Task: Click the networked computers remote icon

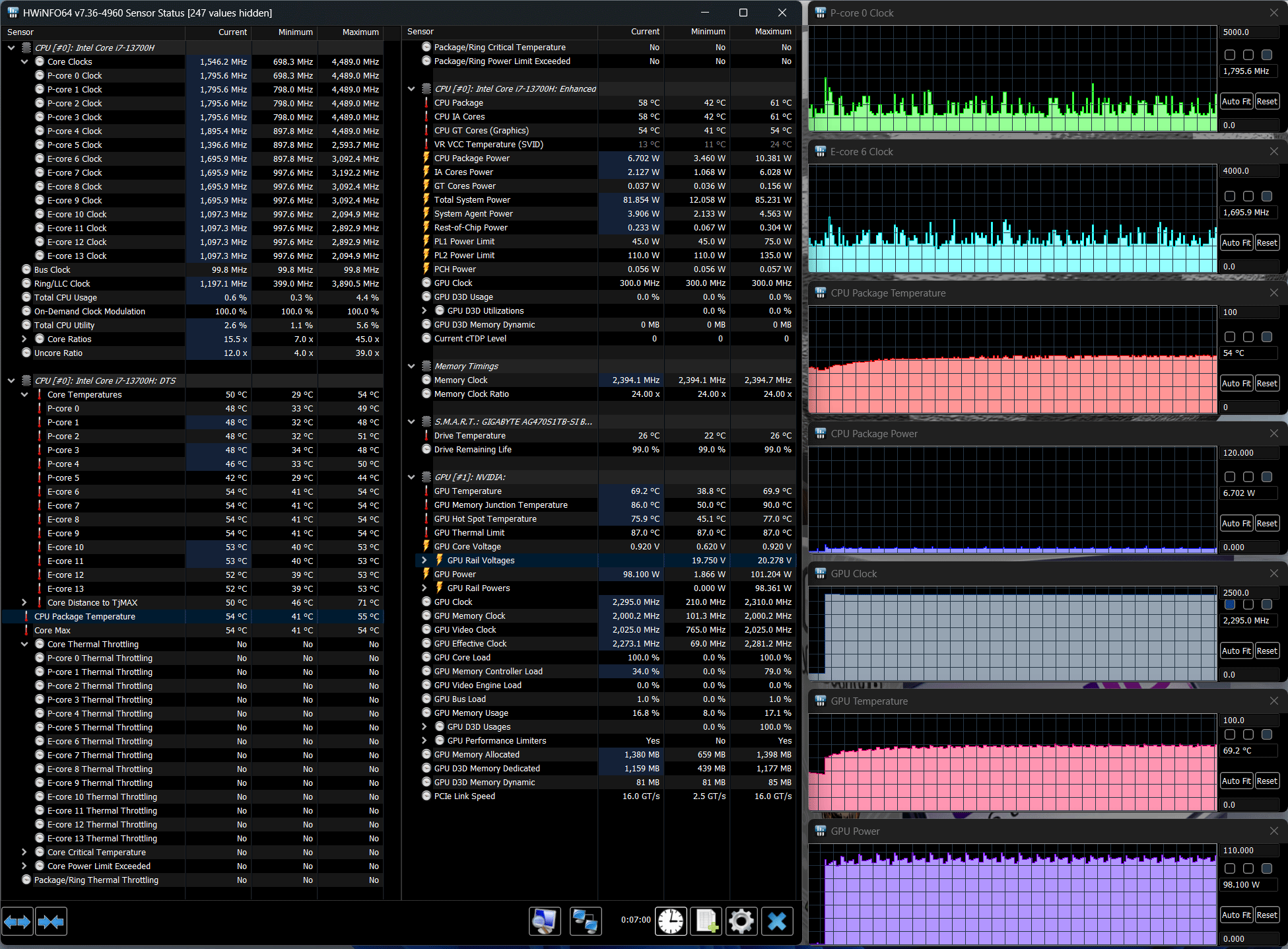Action: [x=585, y=921]
